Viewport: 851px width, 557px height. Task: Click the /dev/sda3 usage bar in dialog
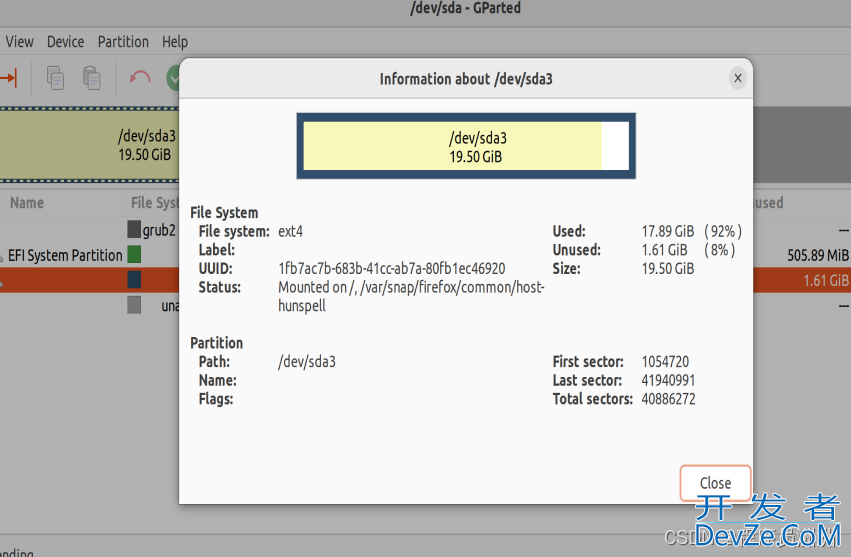point(466,146)
